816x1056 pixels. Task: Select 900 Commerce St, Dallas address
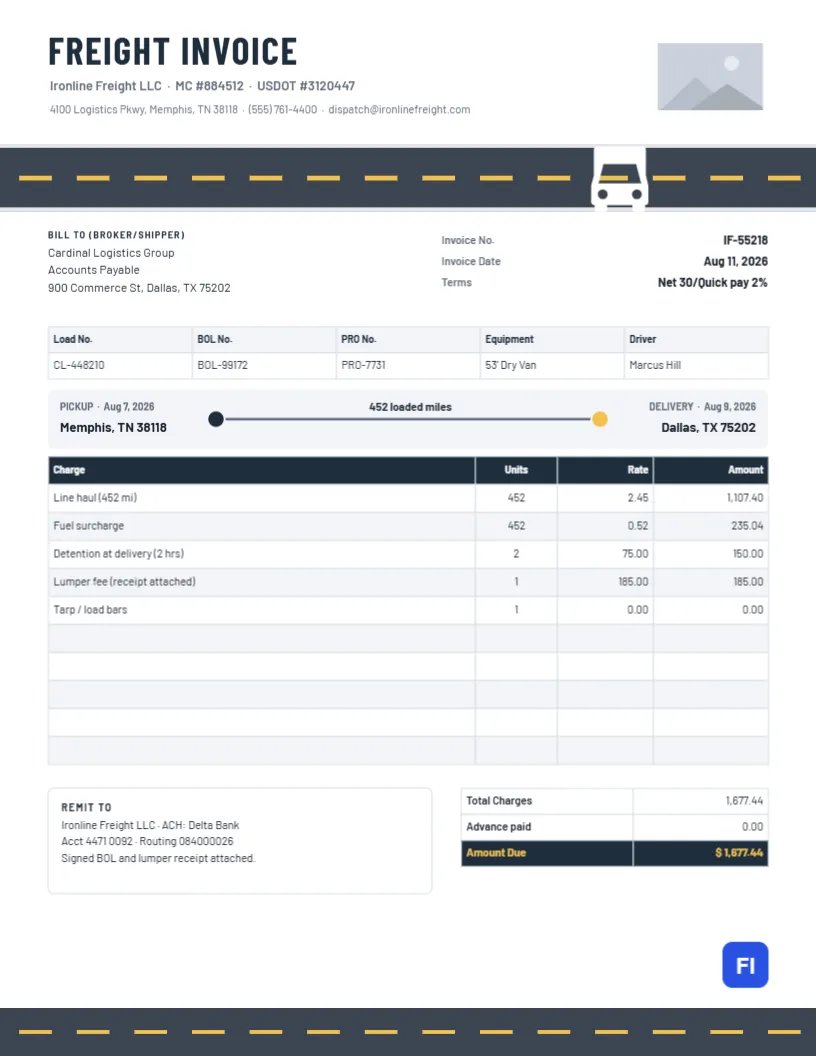[139, 288]
